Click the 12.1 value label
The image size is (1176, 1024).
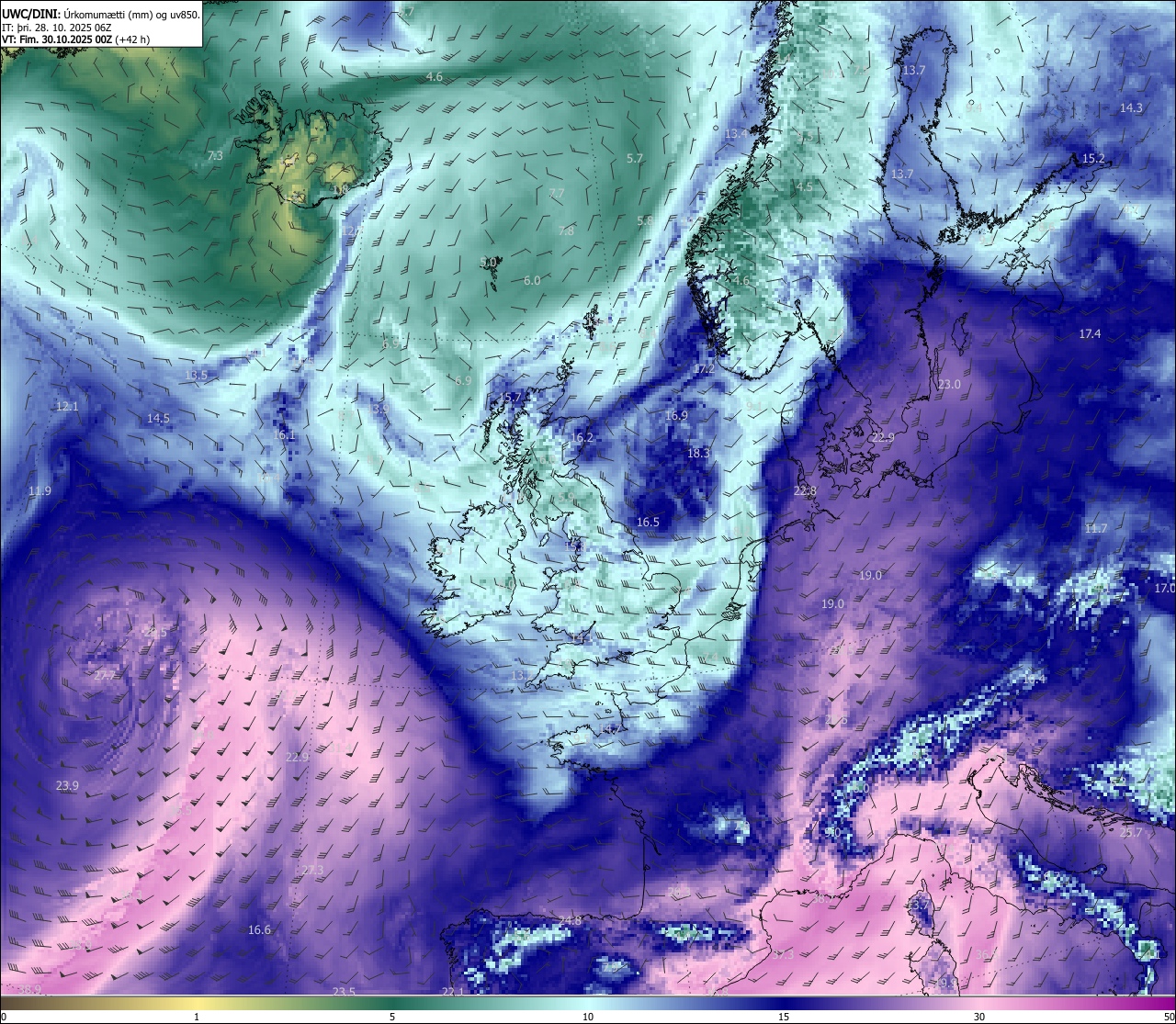67,406
